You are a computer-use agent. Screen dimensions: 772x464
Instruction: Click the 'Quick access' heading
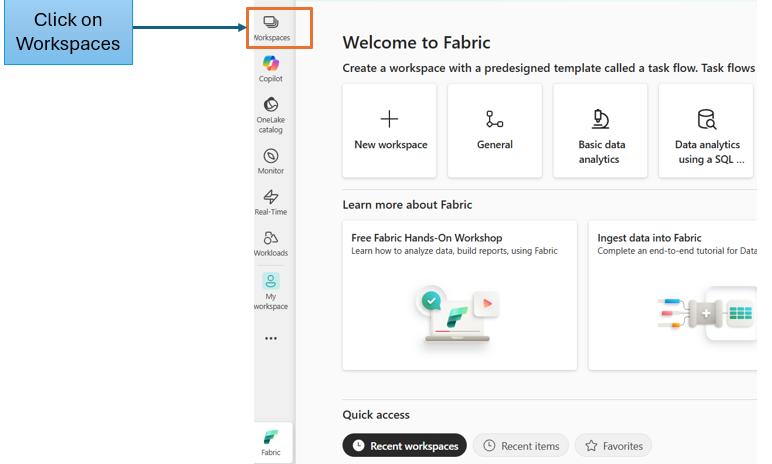(376, 415)
